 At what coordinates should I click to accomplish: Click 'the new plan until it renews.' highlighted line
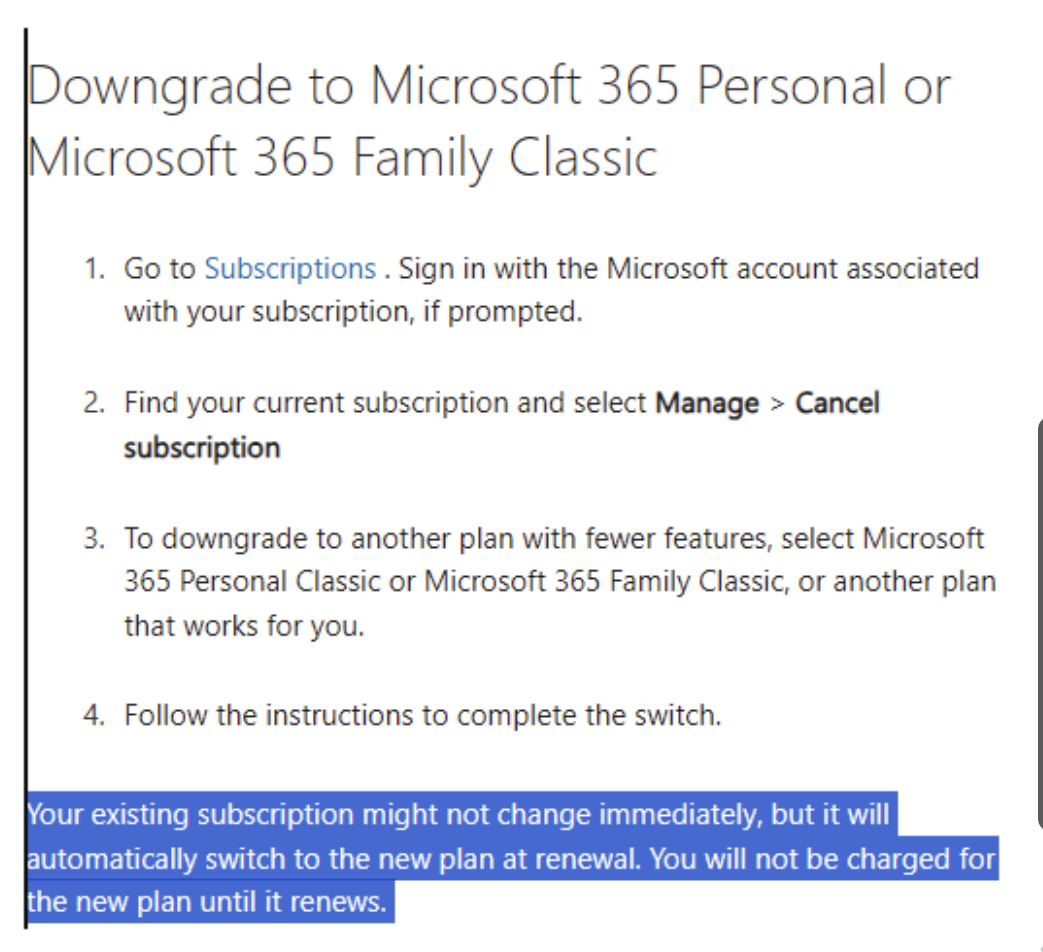pos(207,901)
